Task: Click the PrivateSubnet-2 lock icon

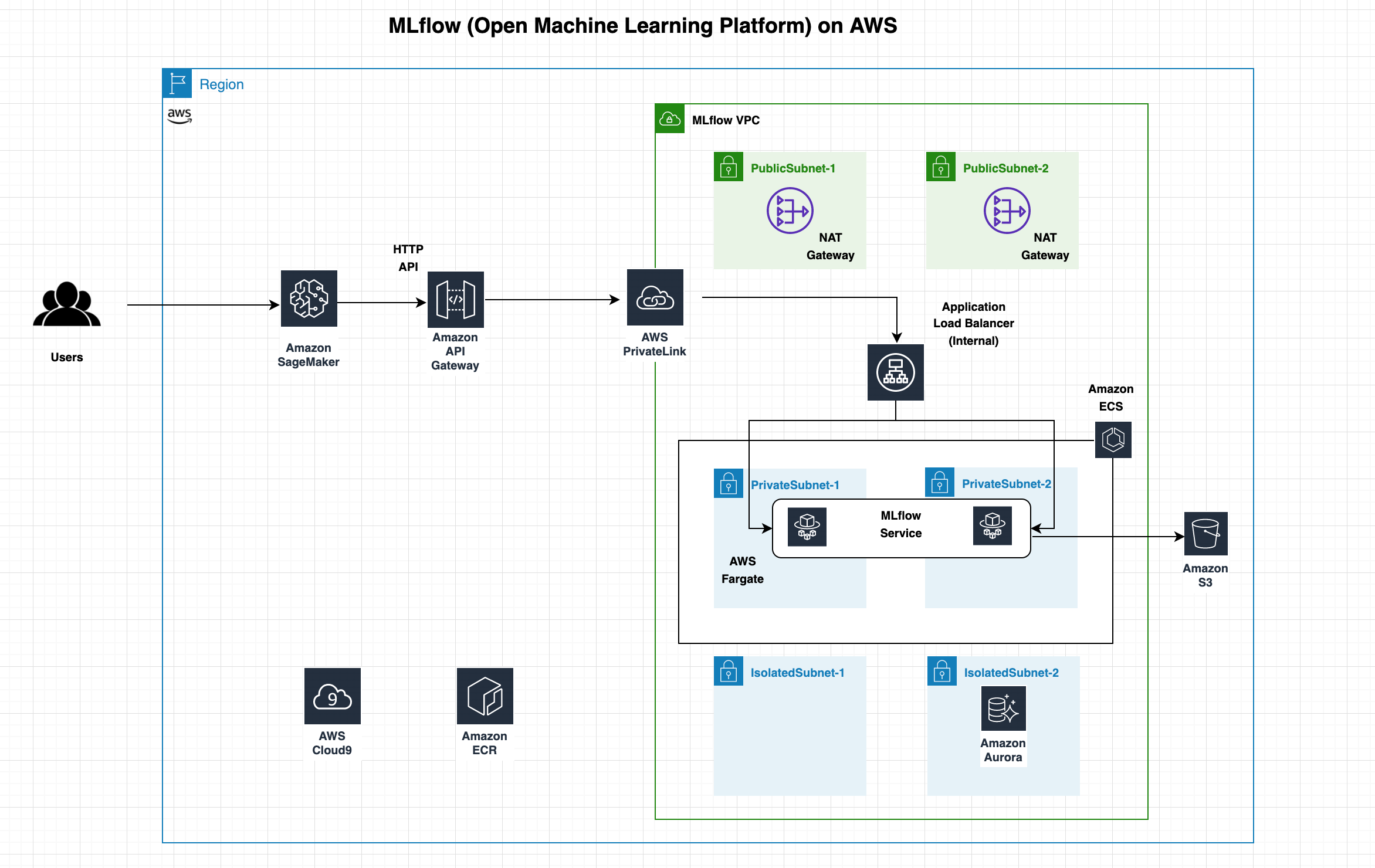Action: pyautogui.click(x=940, y=482)
